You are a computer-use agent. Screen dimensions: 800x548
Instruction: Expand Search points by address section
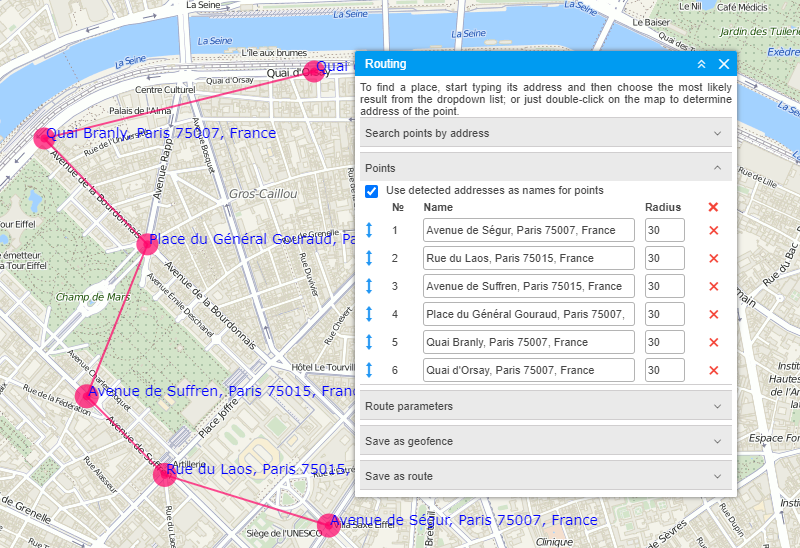546,133
